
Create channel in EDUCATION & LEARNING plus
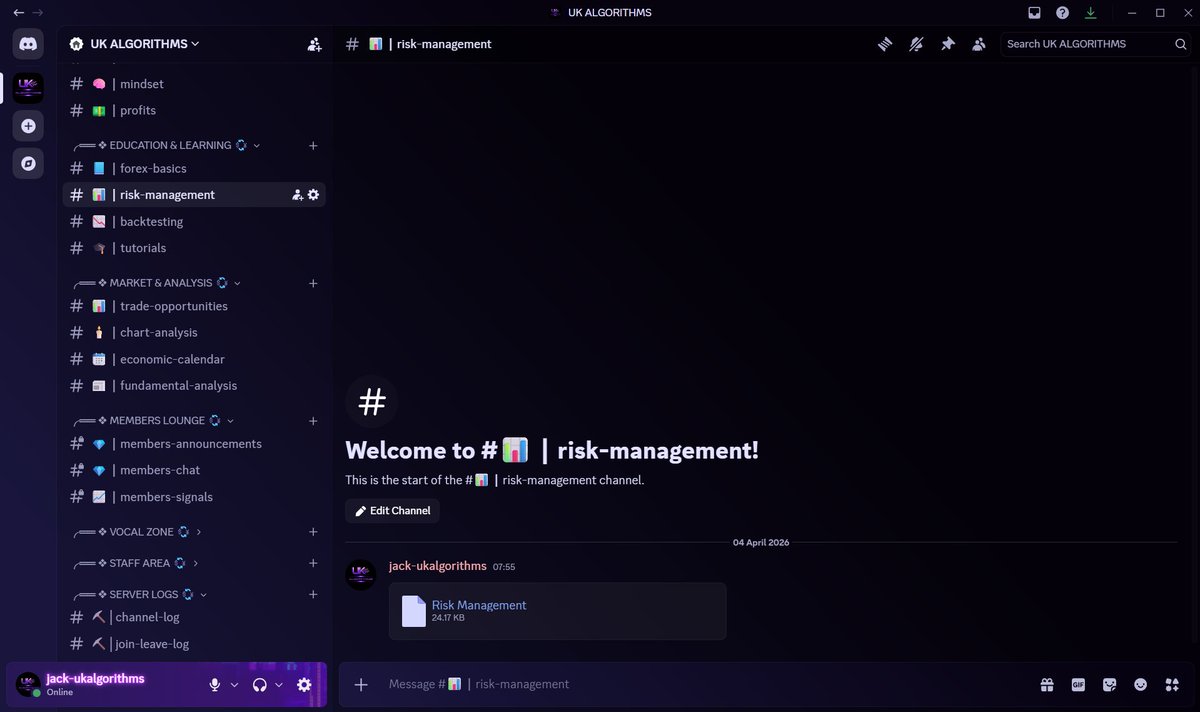[313, 146]
